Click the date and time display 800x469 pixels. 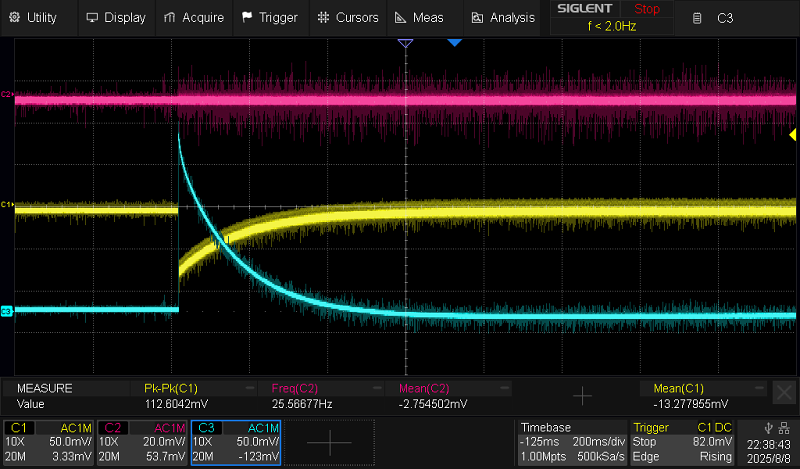[x=768, y=449]
